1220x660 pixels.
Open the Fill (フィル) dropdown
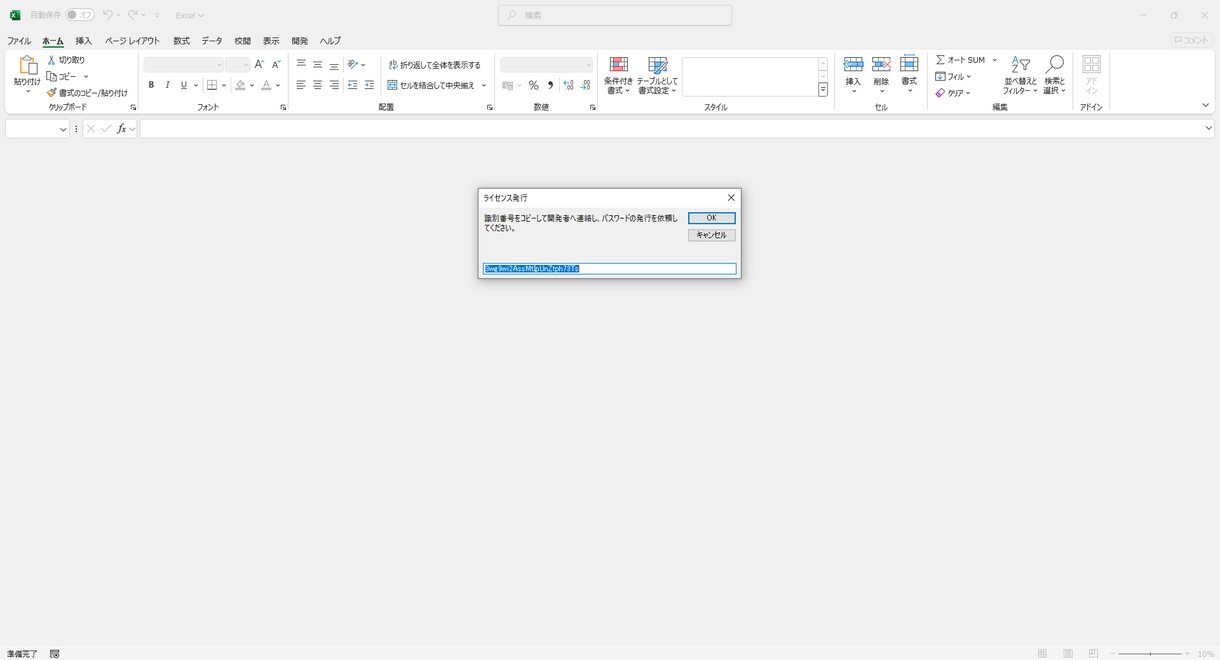tap(953, 77)
